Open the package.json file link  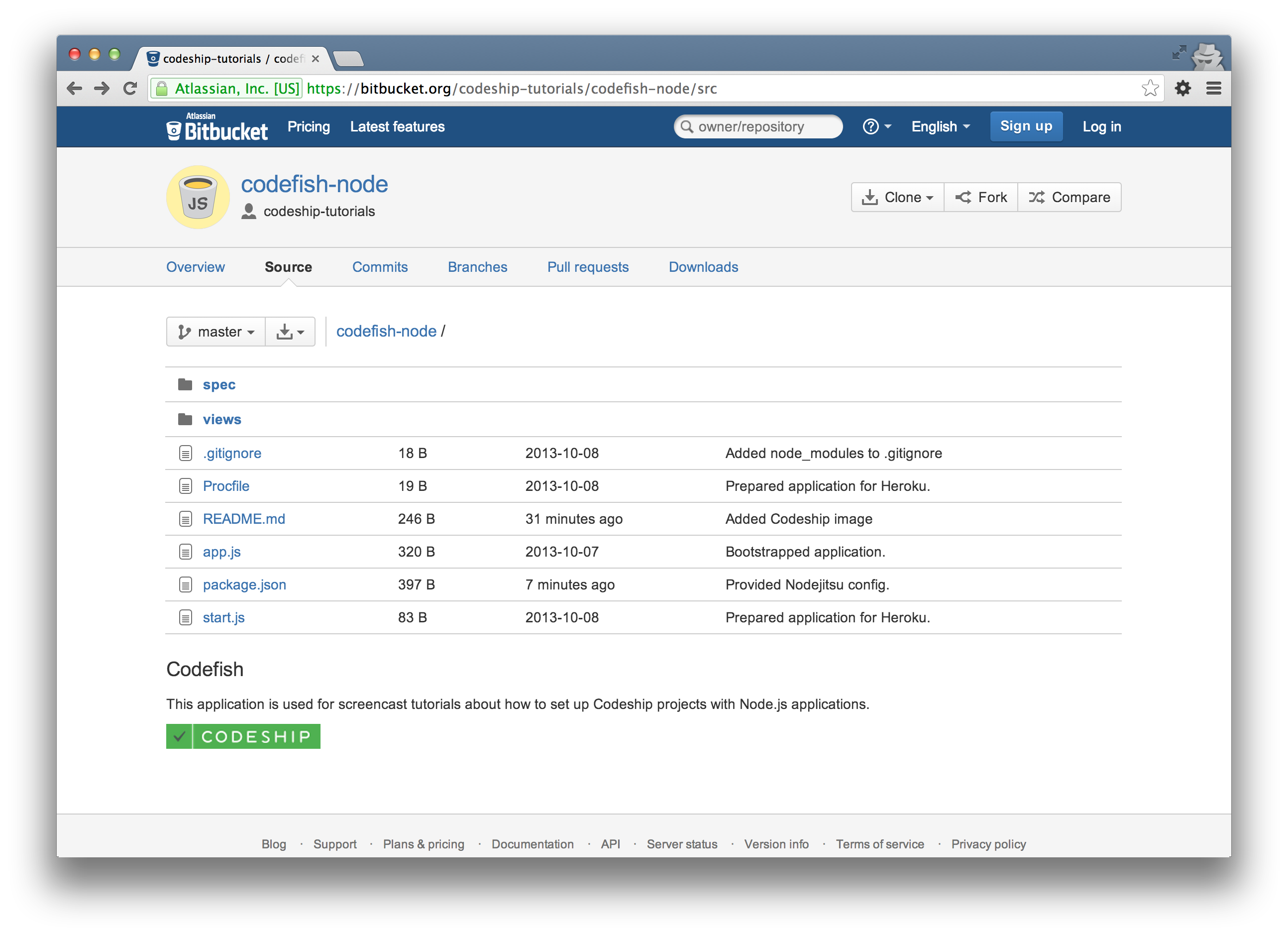click(244, 585)
